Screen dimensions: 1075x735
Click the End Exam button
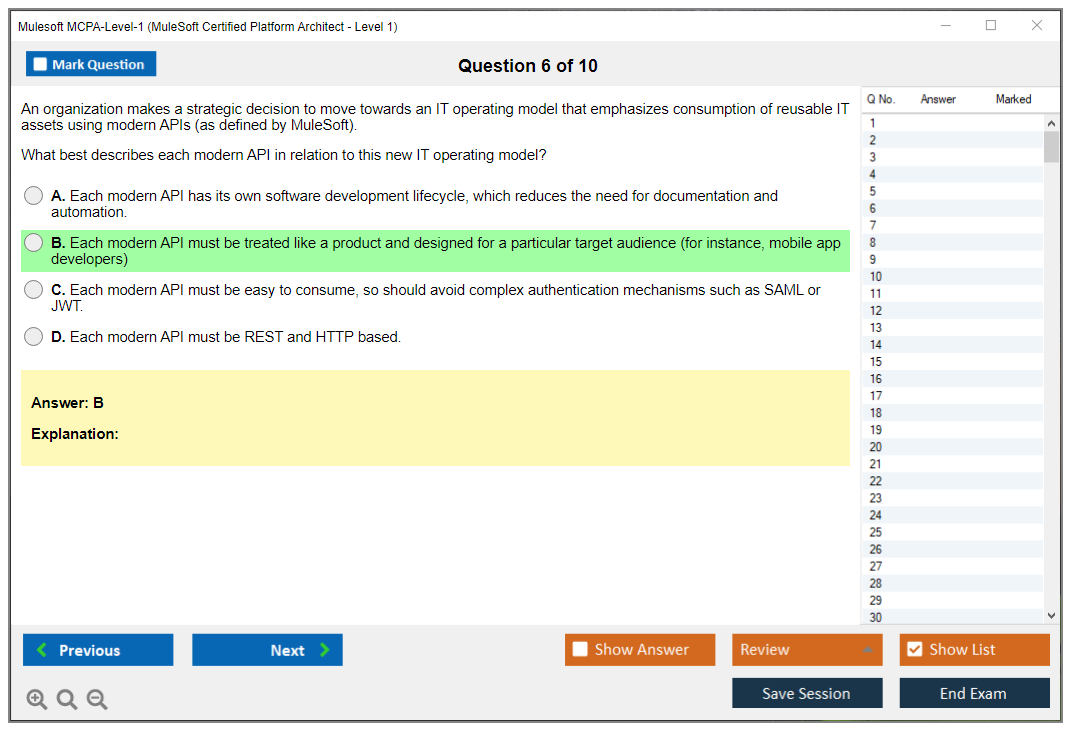[974, 693]
